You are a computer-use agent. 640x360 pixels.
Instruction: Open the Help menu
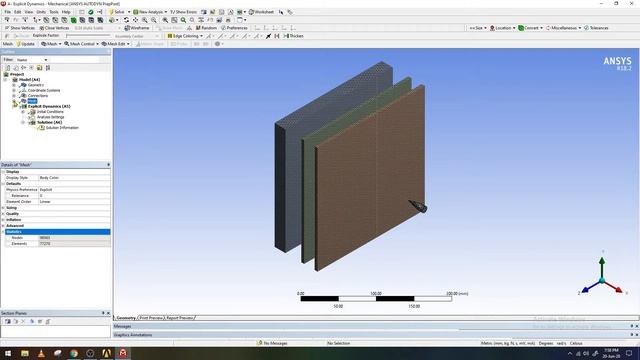(66, 12)
